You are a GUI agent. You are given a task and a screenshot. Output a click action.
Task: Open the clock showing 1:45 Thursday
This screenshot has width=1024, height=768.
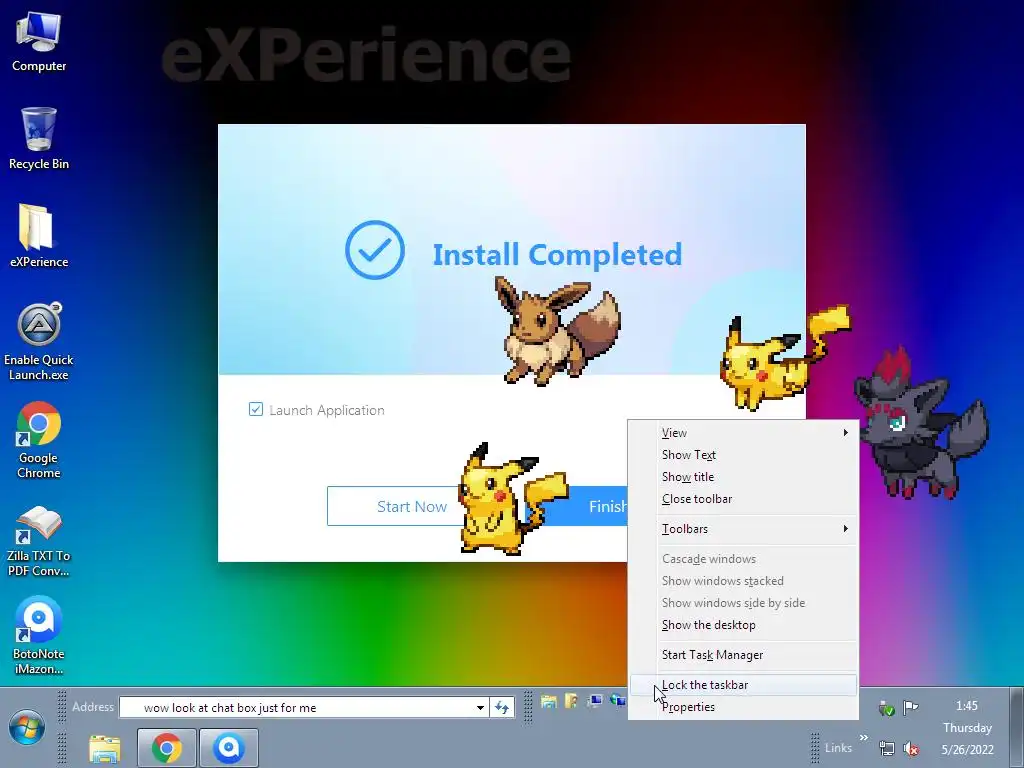click(x=967, y=728)
